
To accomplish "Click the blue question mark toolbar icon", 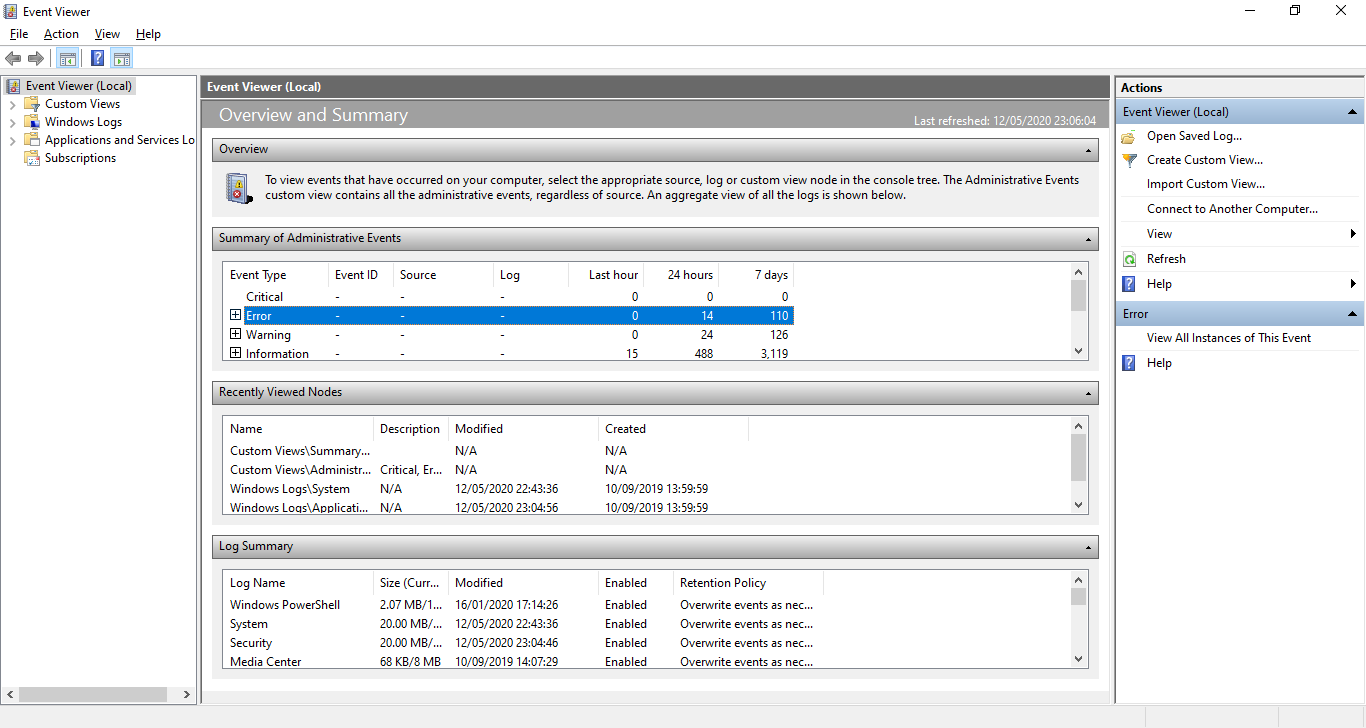I will 97,58.
